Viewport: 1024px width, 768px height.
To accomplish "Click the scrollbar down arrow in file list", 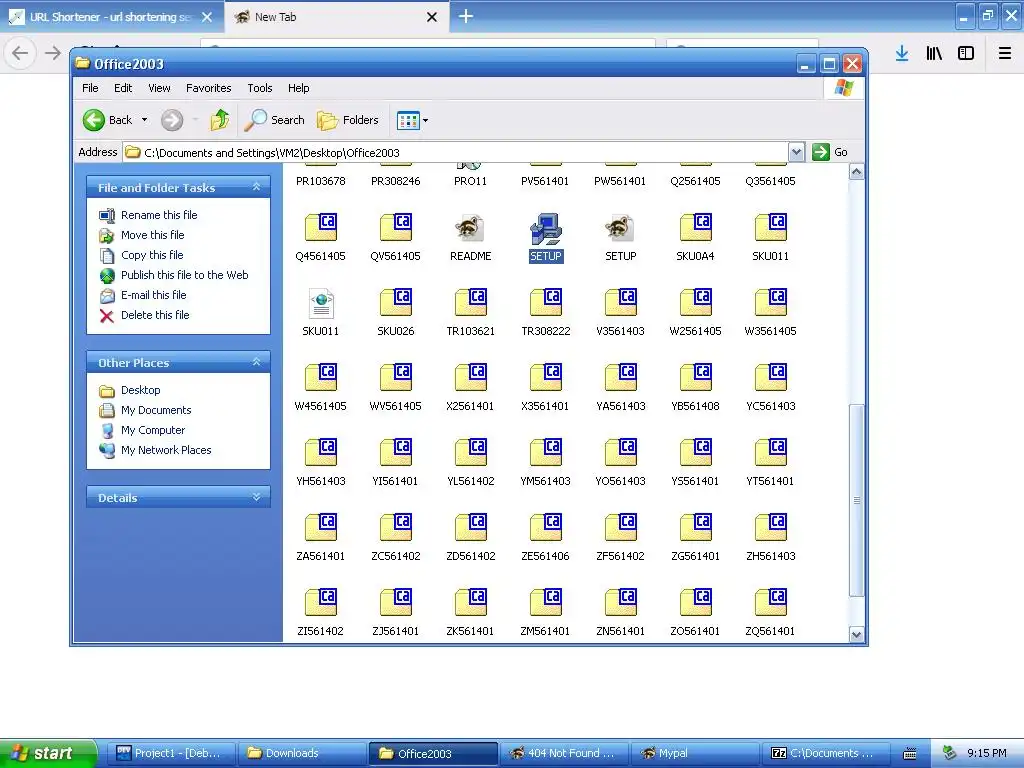I will [856, 634].
